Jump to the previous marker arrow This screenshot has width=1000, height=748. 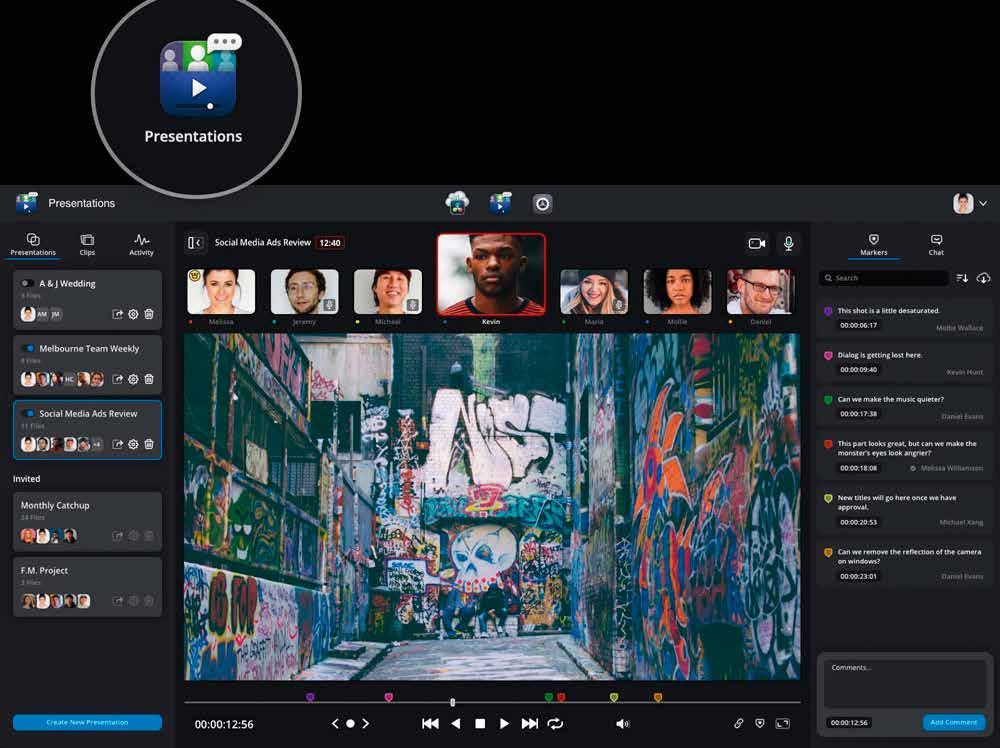[x=335, y=723]
